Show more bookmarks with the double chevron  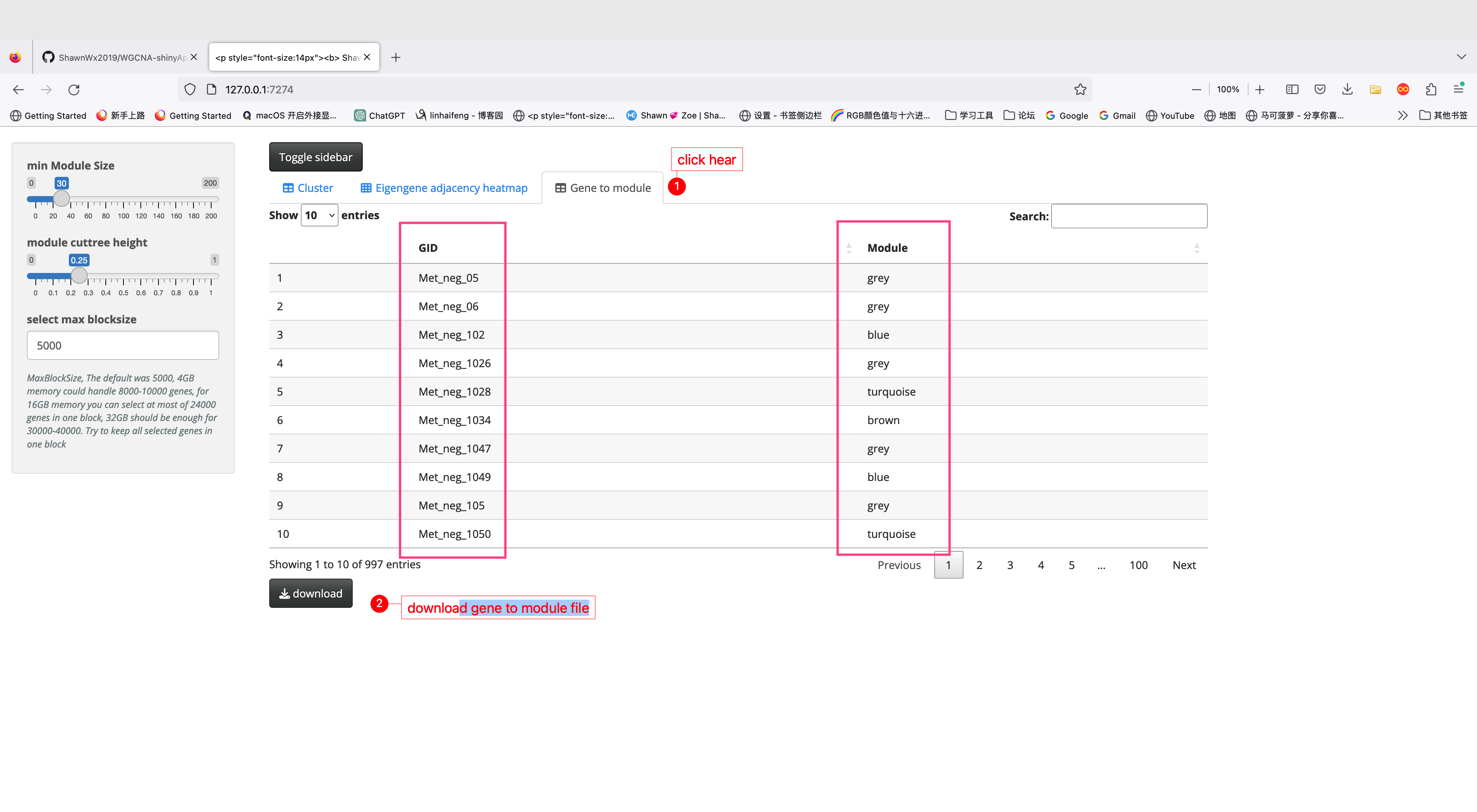click(x=1402, y=116)
